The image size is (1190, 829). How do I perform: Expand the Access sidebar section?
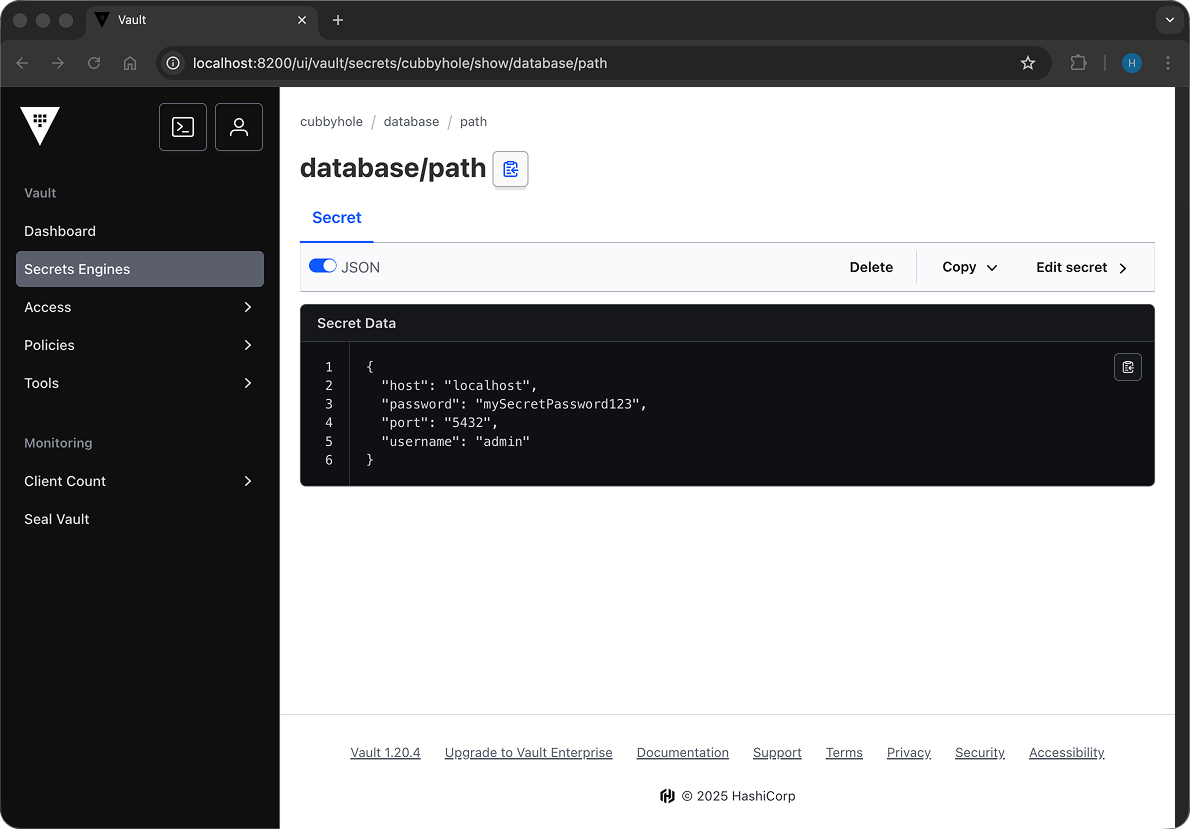[139, 307]
